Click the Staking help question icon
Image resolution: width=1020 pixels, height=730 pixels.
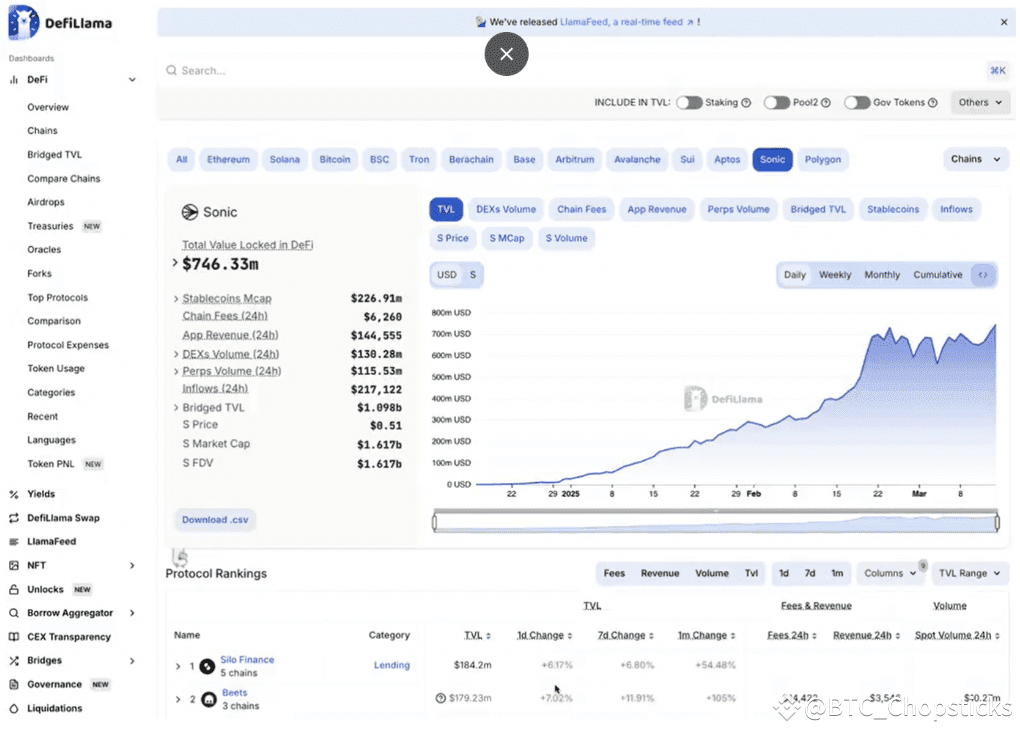pos(746,103)
